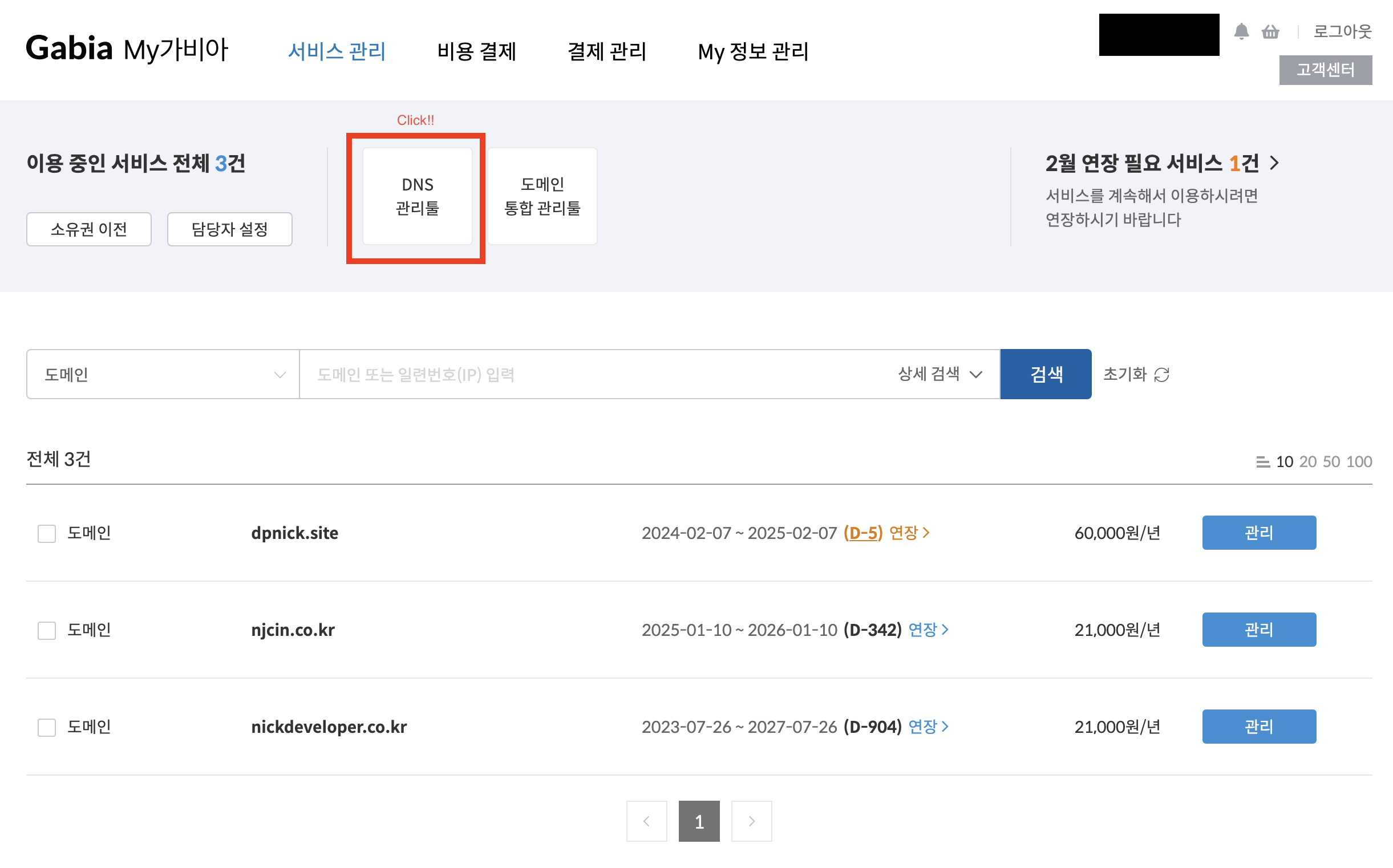This screenshot has width=1393, height=868.
Task: Click the reset refresh icon
Action: point(1161,374)
